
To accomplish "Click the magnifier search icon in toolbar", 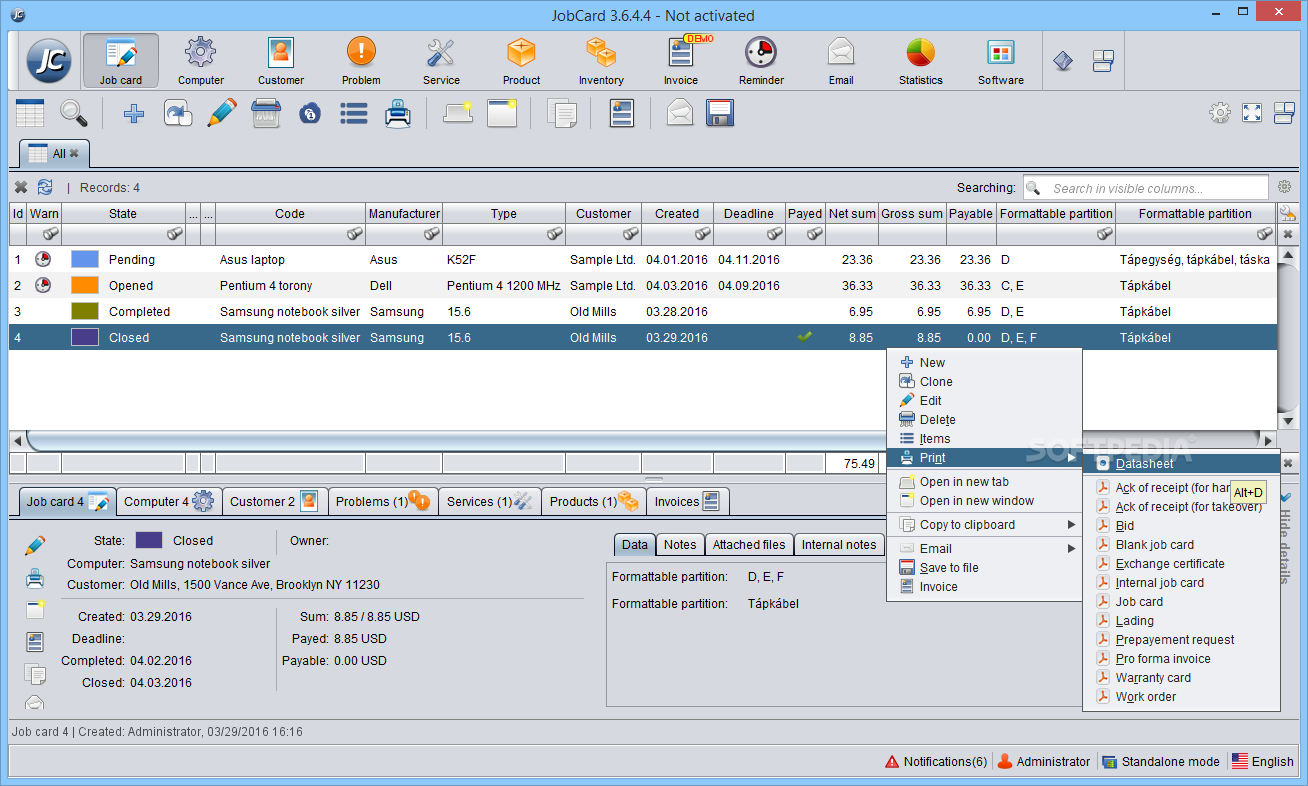I will point(74,113).
